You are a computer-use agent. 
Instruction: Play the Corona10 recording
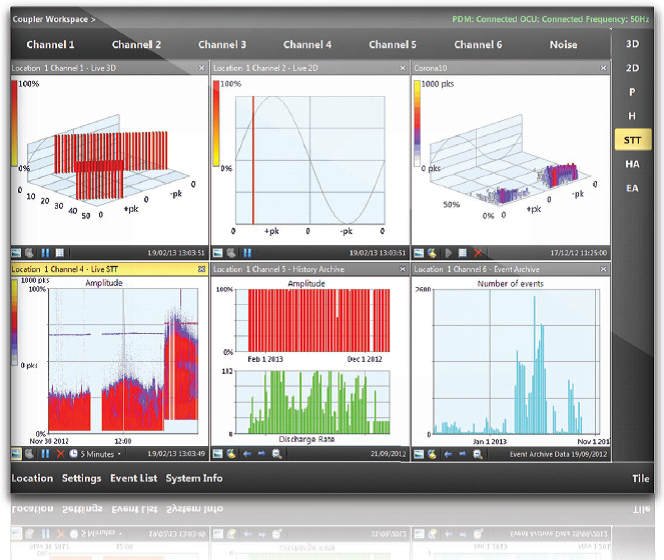448,253
